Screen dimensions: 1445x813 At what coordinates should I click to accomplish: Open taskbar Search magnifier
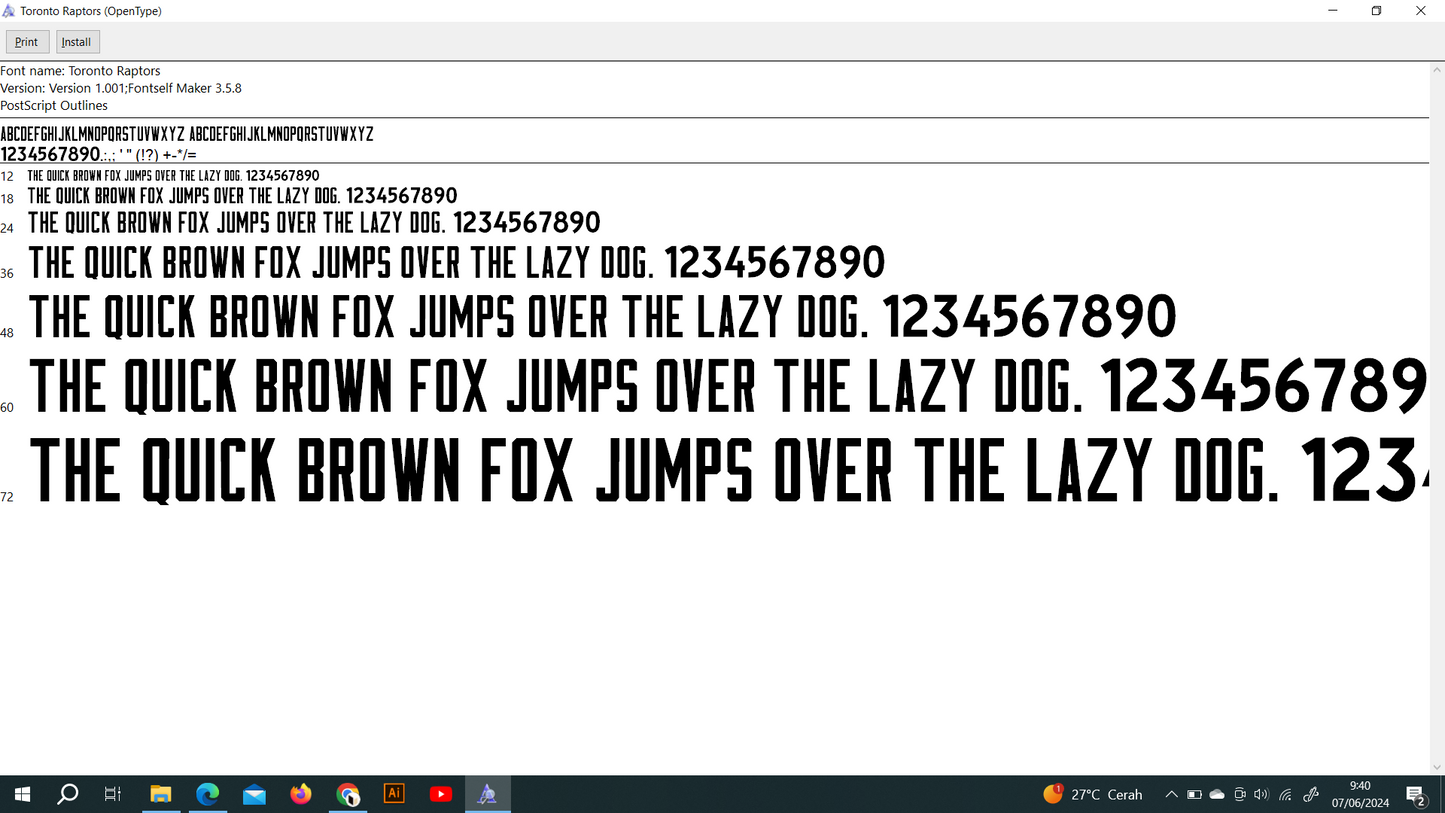67,794
